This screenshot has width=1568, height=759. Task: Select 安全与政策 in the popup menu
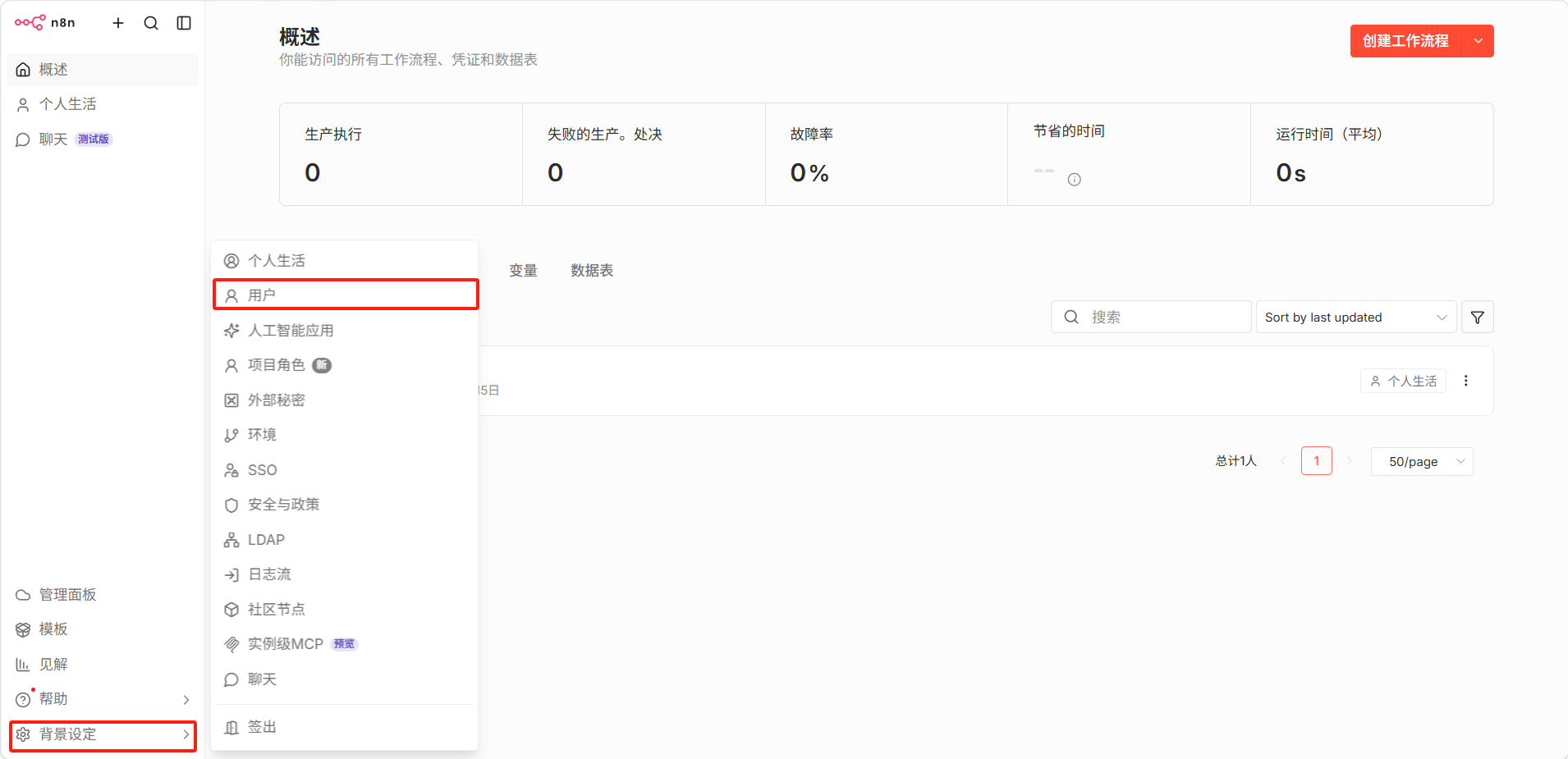click(x=345, y=505)
